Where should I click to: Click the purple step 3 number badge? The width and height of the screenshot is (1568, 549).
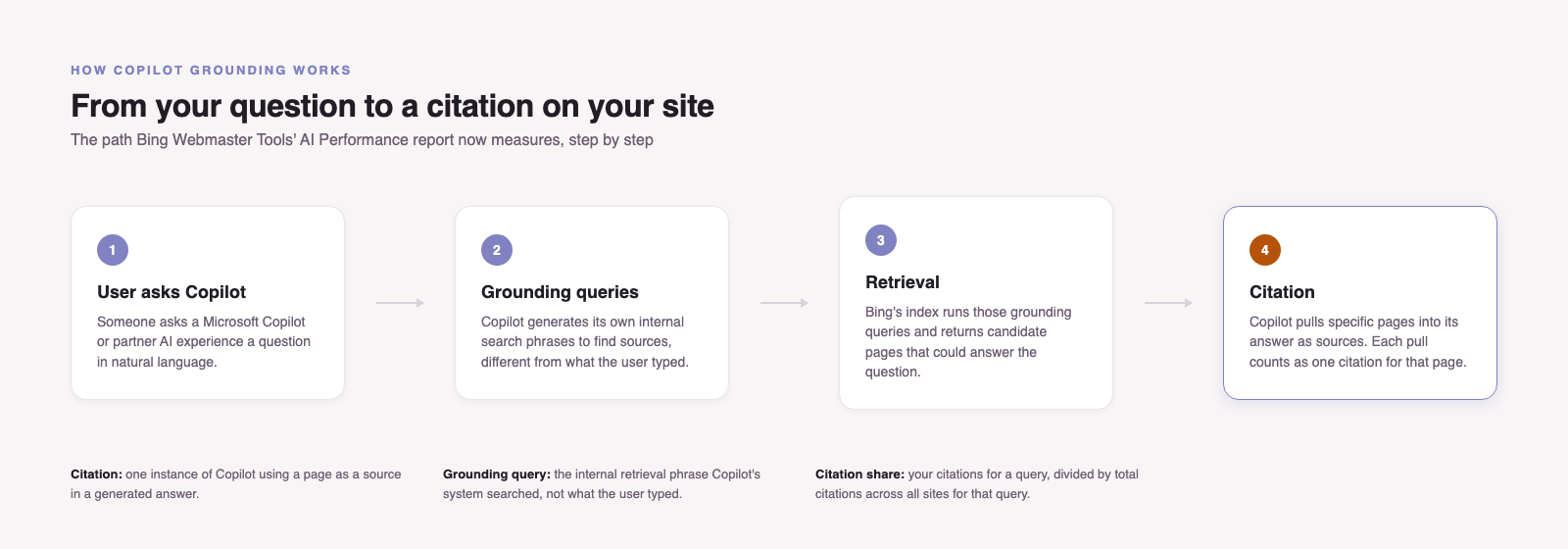point(881,240)
